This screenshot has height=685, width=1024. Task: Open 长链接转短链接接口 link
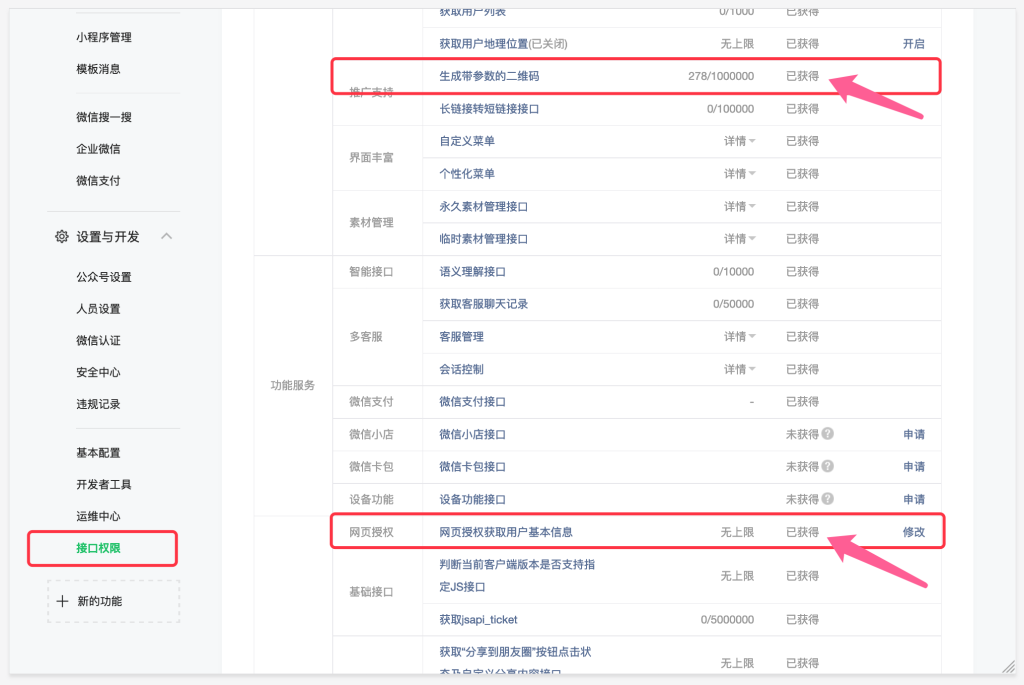tap(489, 108)
